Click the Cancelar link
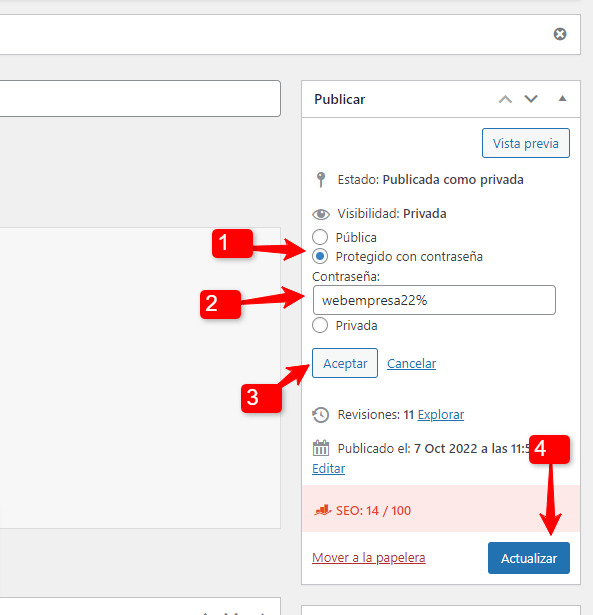The height and width of the screenshot is (615, 593). pyautogui.click(x=411, y=364)
